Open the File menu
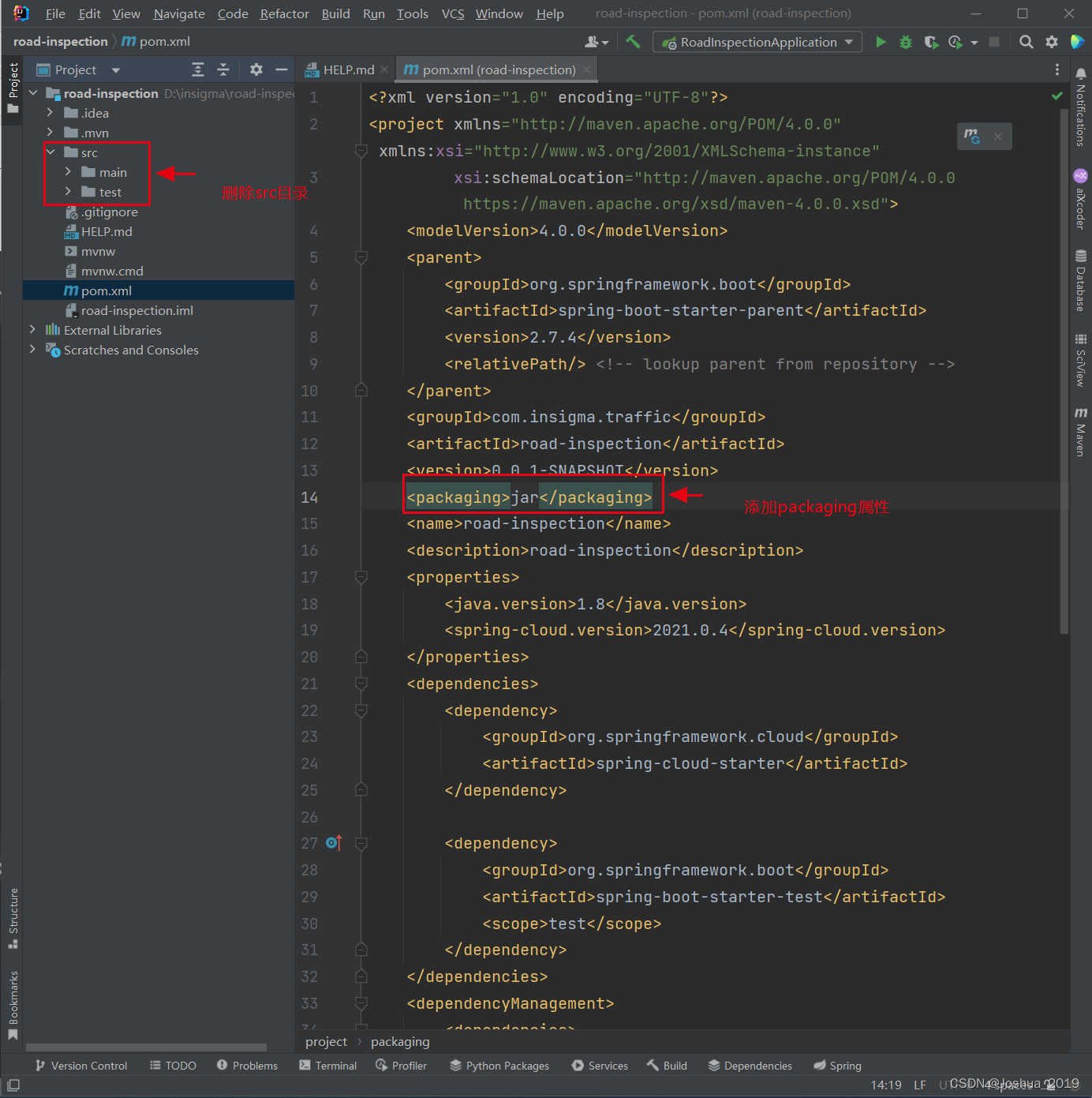Screen dimensions: 1092x1098 pos(55,13)
